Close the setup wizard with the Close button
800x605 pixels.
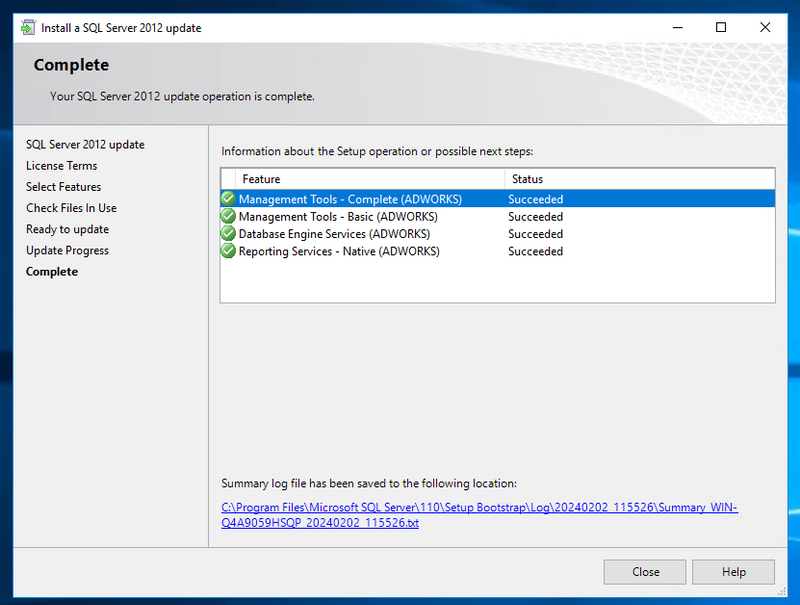coord(645,572)
